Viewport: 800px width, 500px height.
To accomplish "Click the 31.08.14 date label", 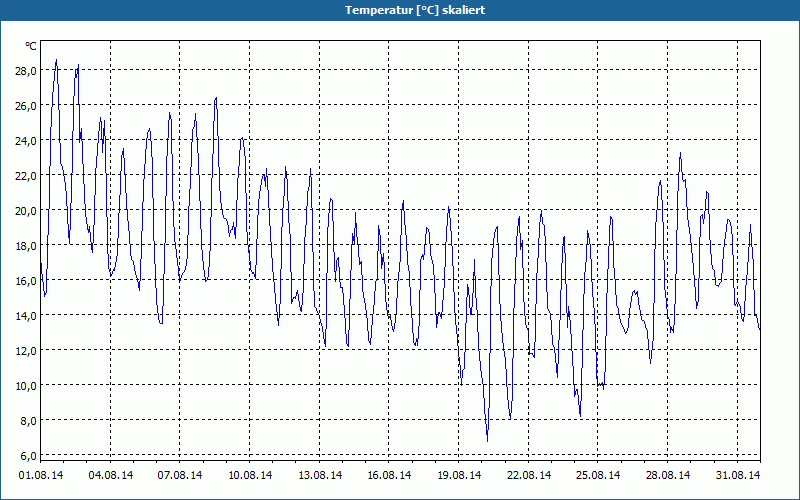I will pos(738,475).
